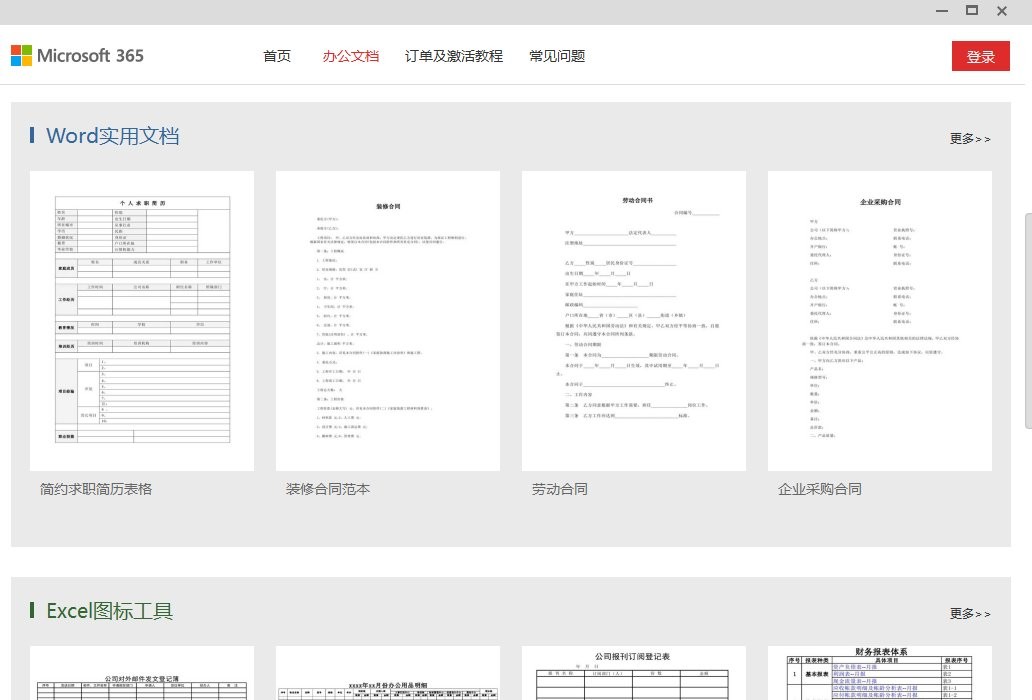Open the 办公文档 tab

click(x=350, y=56)
